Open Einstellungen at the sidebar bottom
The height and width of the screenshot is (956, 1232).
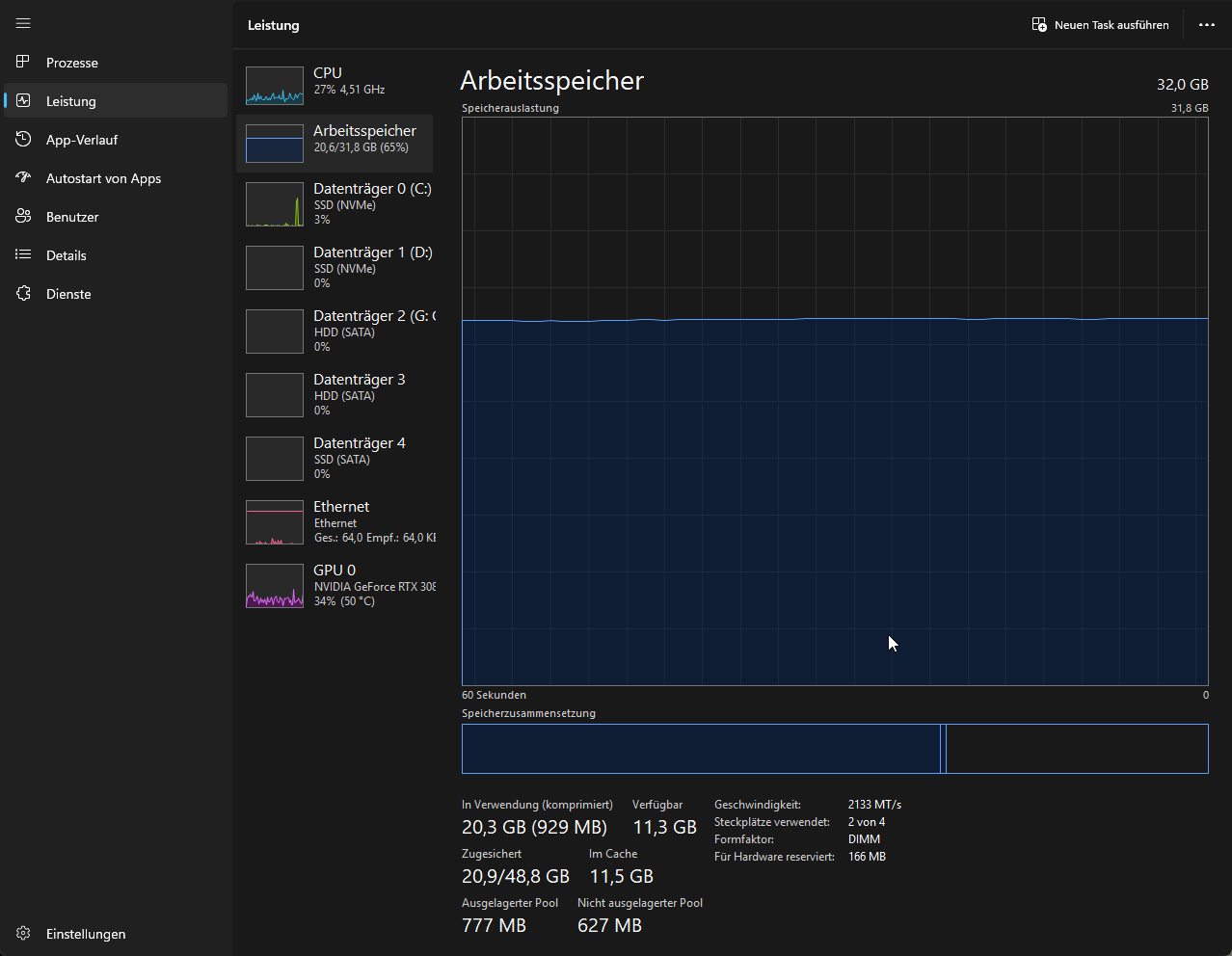116,934
